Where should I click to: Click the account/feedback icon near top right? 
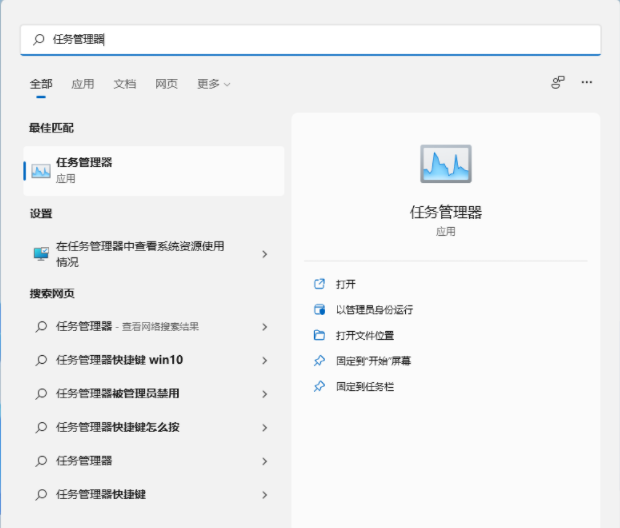coord(558,83)
